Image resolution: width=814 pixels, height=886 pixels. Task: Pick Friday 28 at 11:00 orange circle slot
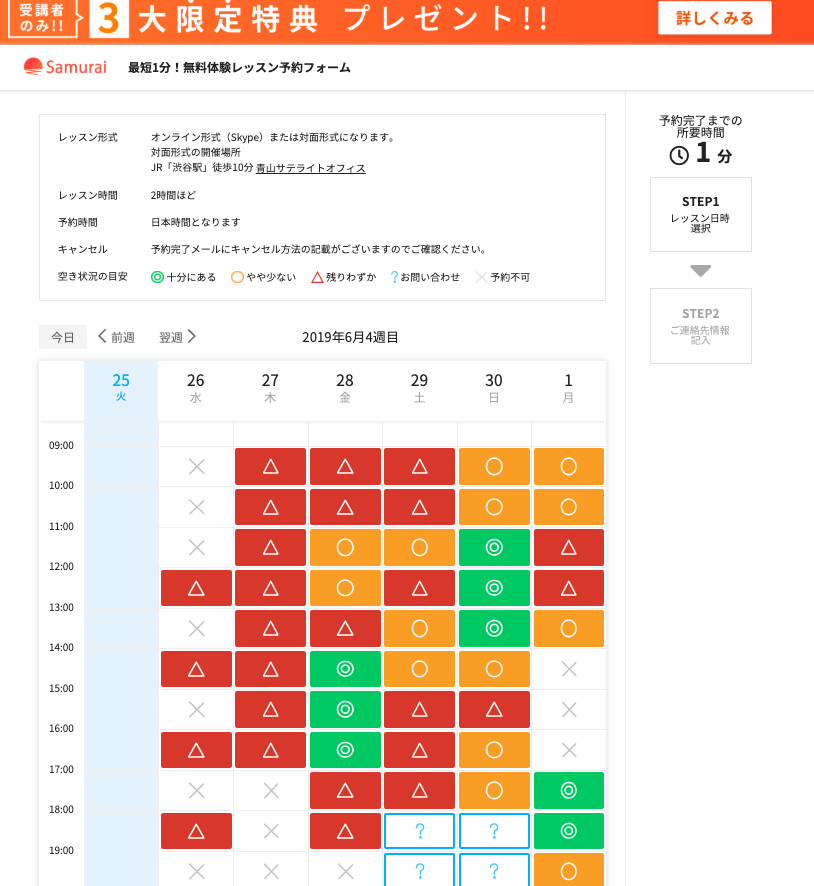(x=345, y=548)
